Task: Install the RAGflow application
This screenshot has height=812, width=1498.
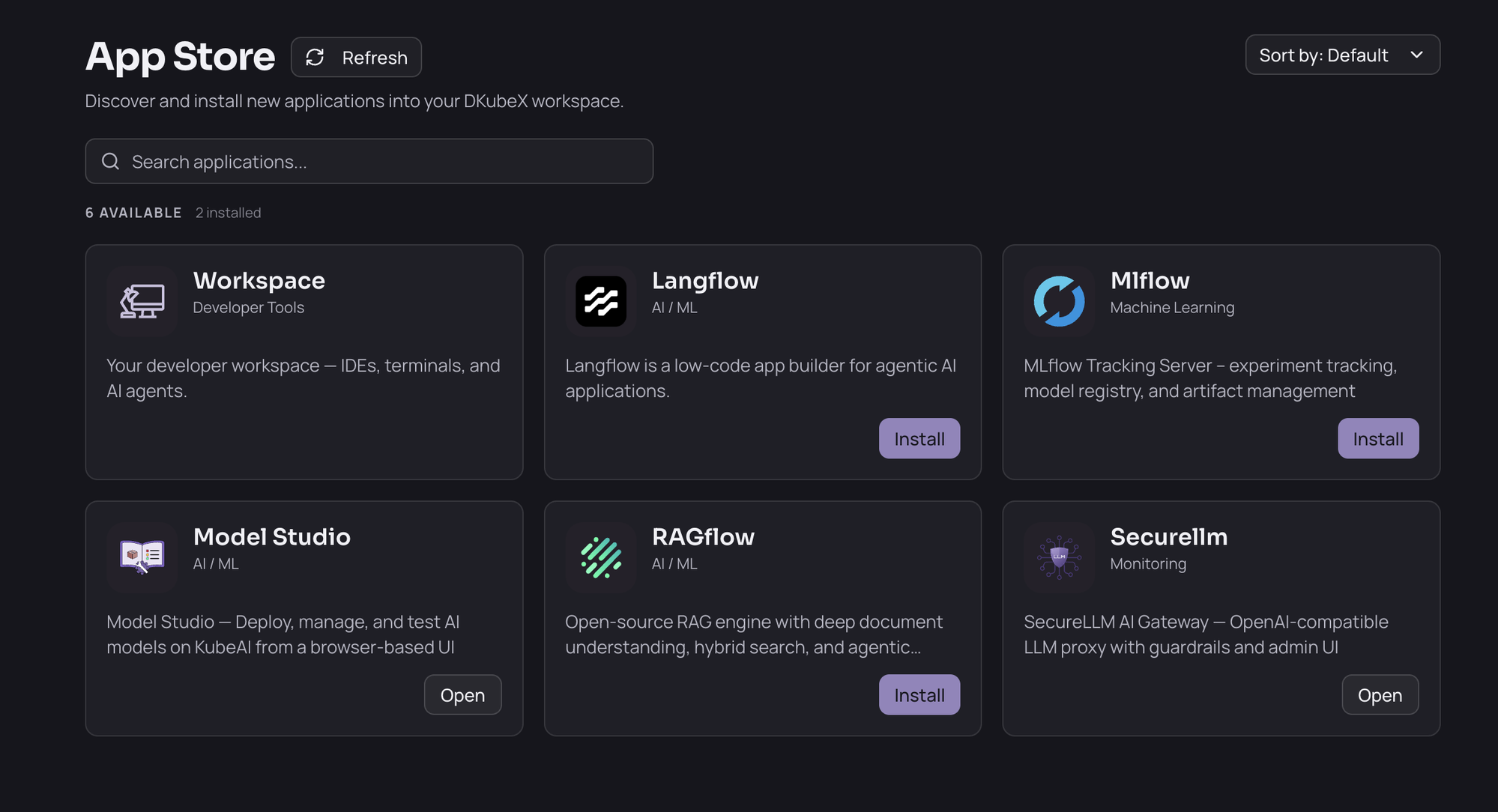Action: click(919, 694)
